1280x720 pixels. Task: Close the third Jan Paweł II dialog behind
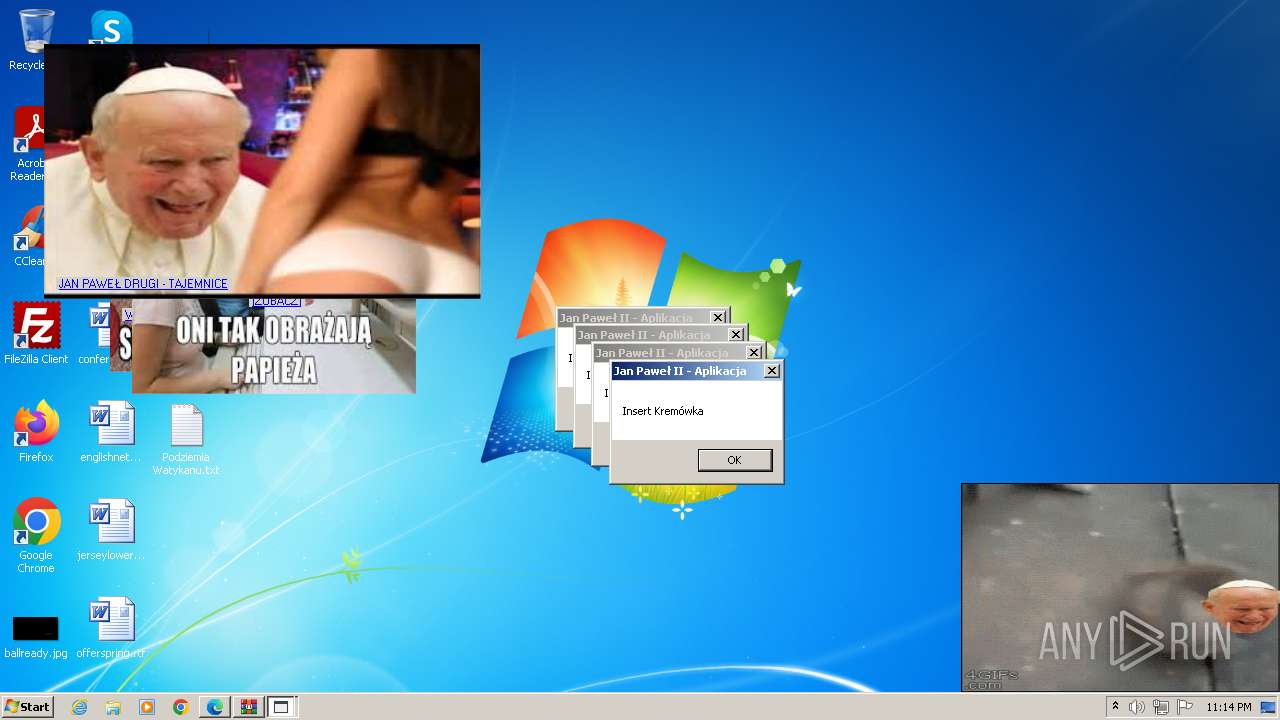point(736,335)
